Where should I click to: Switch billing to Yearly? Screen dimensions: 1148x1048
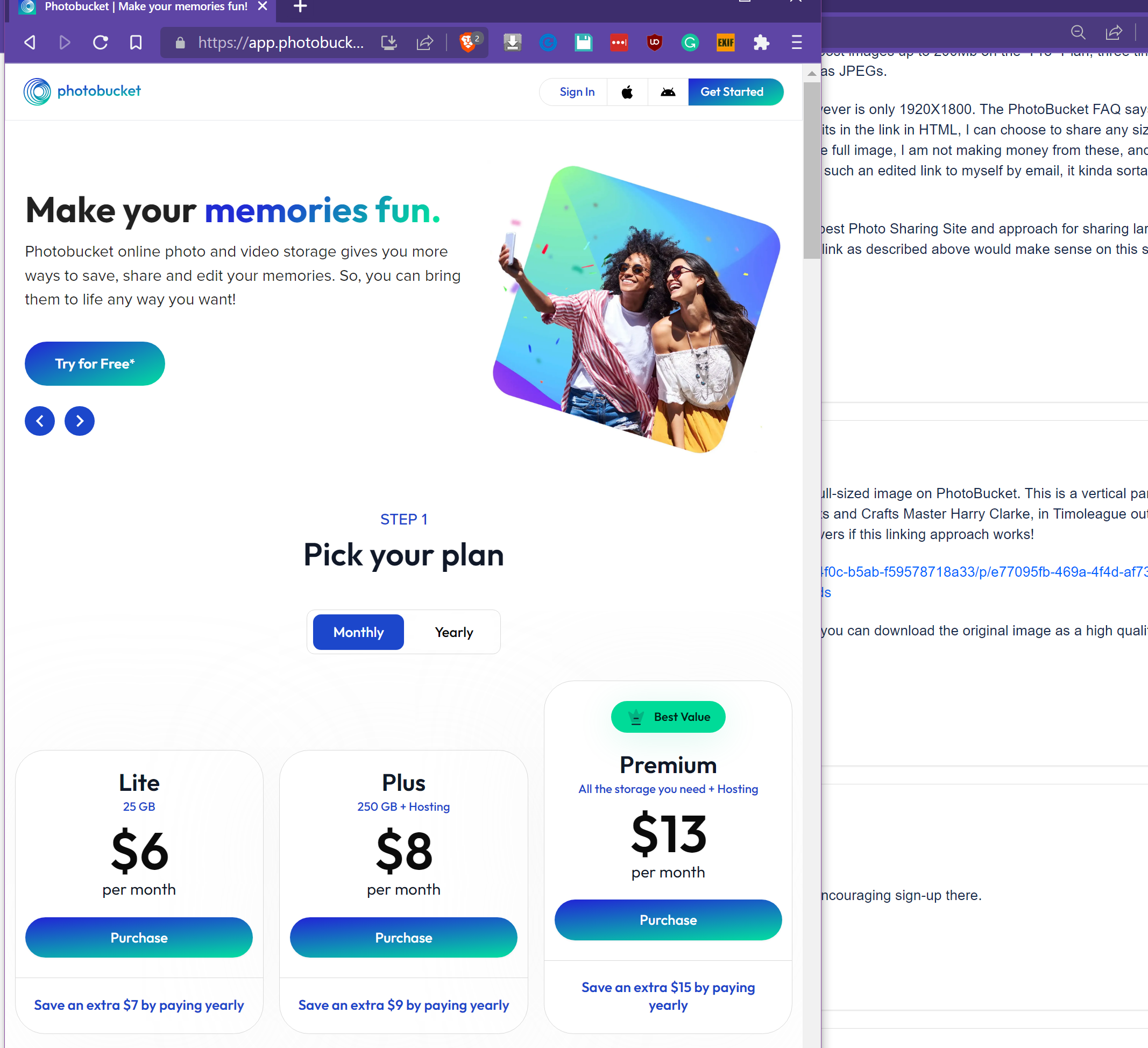click(453, 632)
